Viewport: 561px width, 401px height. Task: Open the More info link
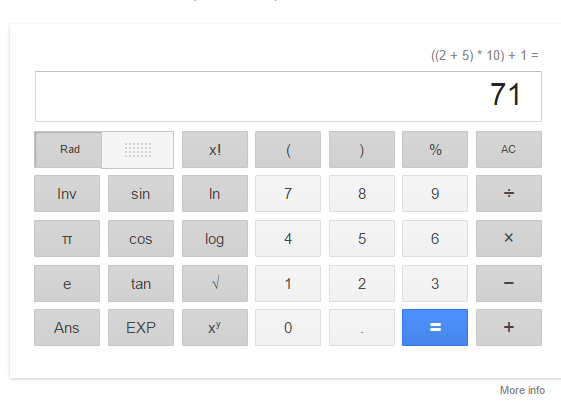pyautogui.click(x=522, y=390)
